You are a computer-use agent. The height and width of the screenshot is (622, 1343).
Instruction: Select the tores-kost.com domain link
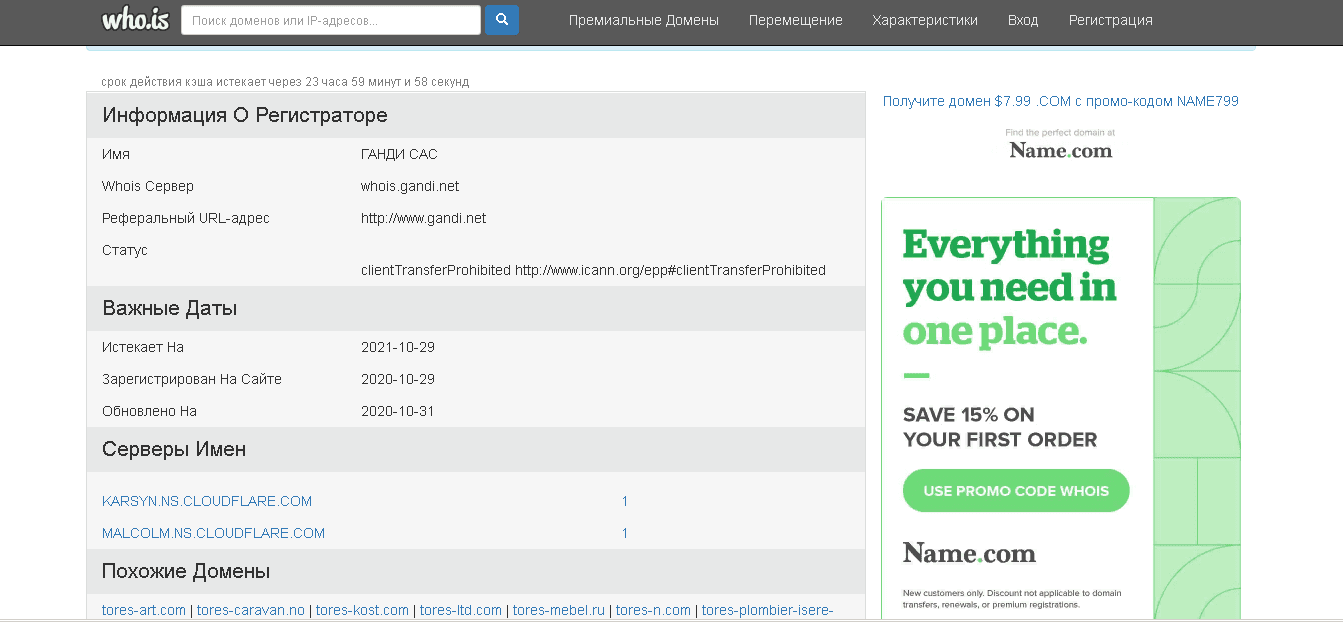click(362, 610)
